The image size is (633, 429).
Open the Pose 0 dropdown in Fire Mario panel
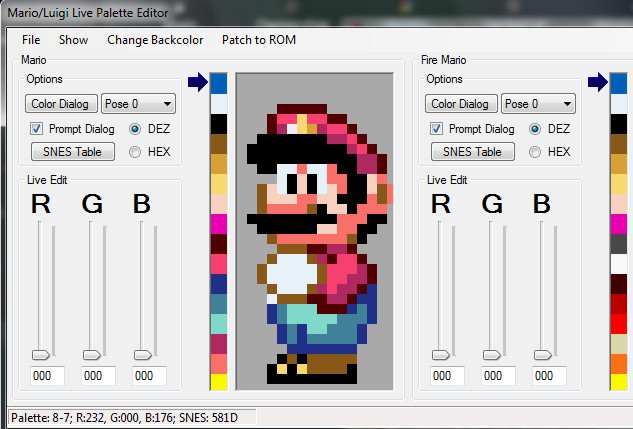538,104
